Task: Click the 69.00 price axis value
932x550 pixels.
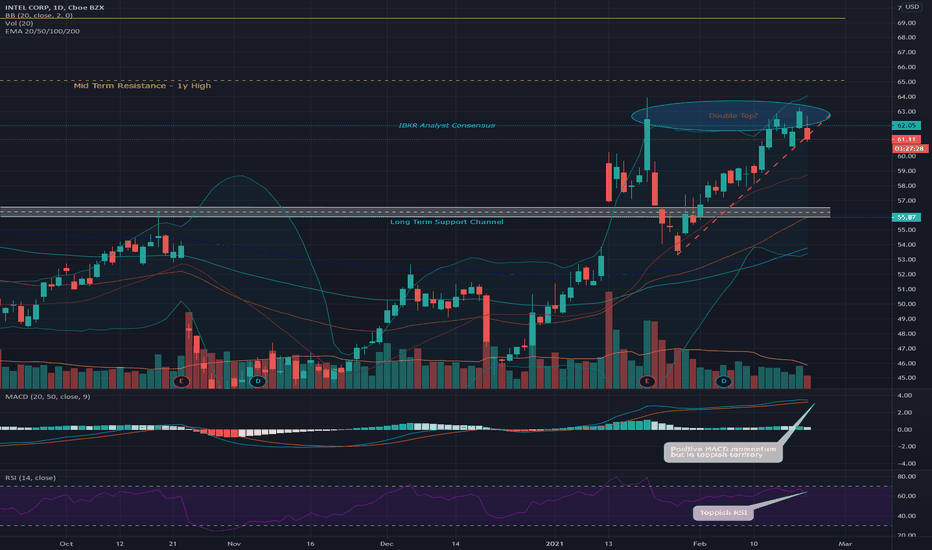Action: point(906,23)
